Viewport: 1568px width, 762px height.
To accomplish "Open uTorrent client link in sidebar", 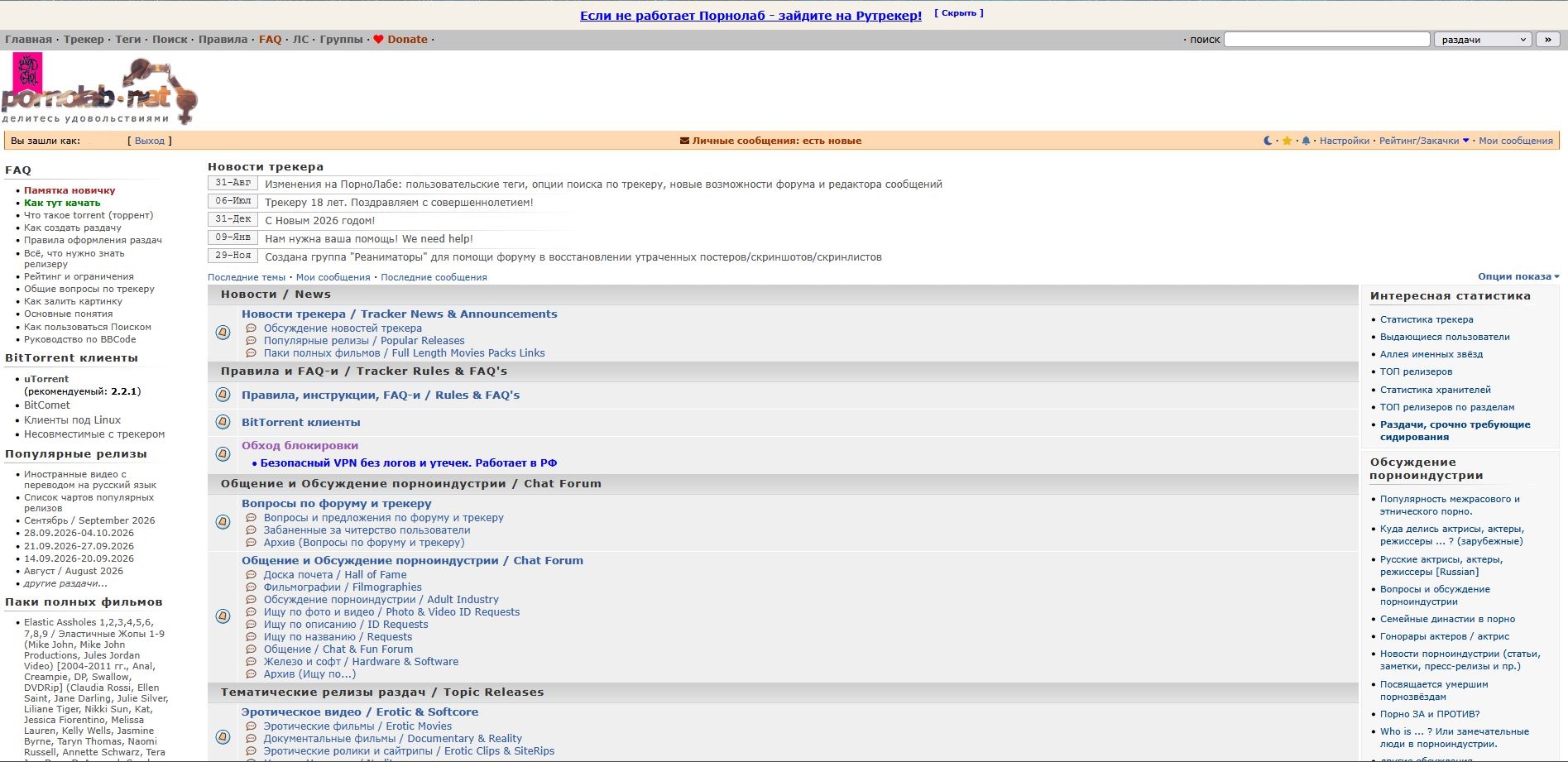I will (46, 379).
